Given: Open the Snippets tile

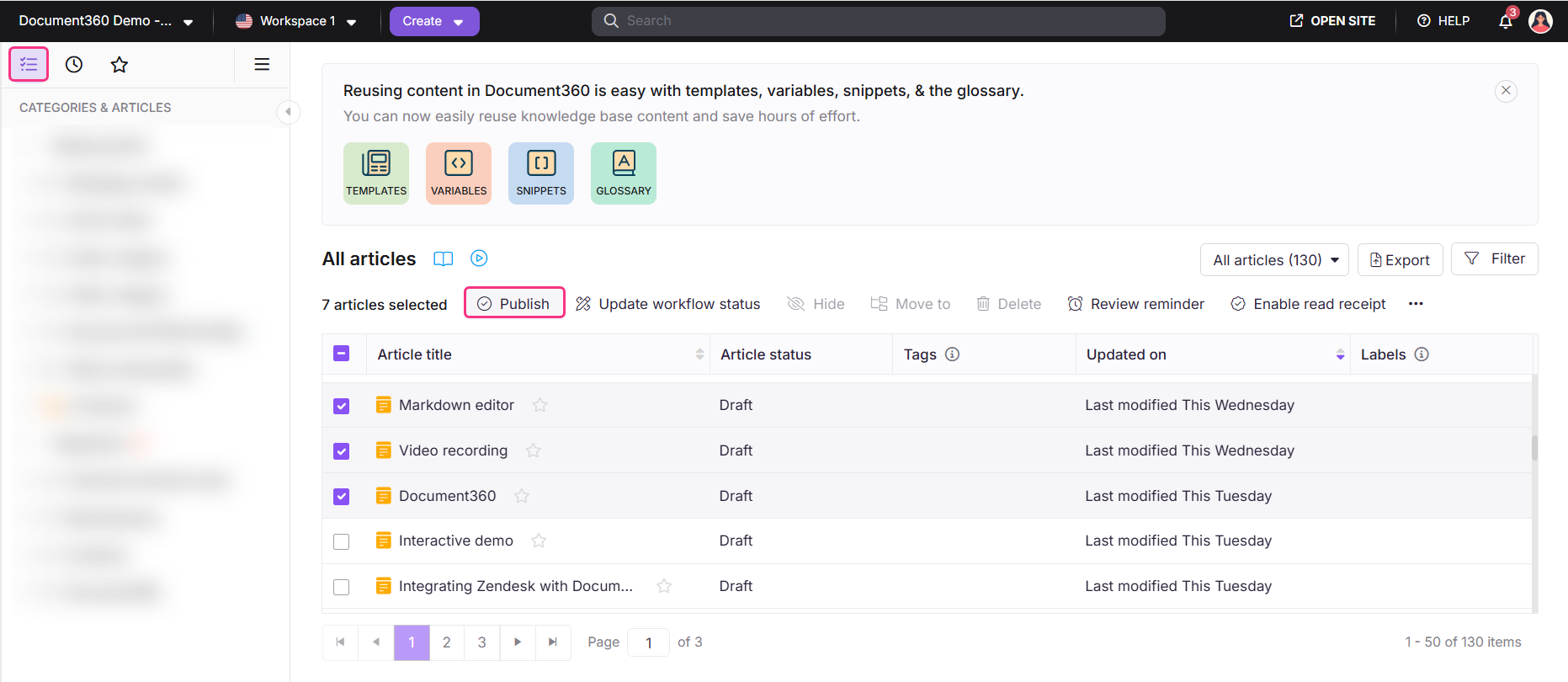Looking at the screenshot, I should (x=541, y=173).
